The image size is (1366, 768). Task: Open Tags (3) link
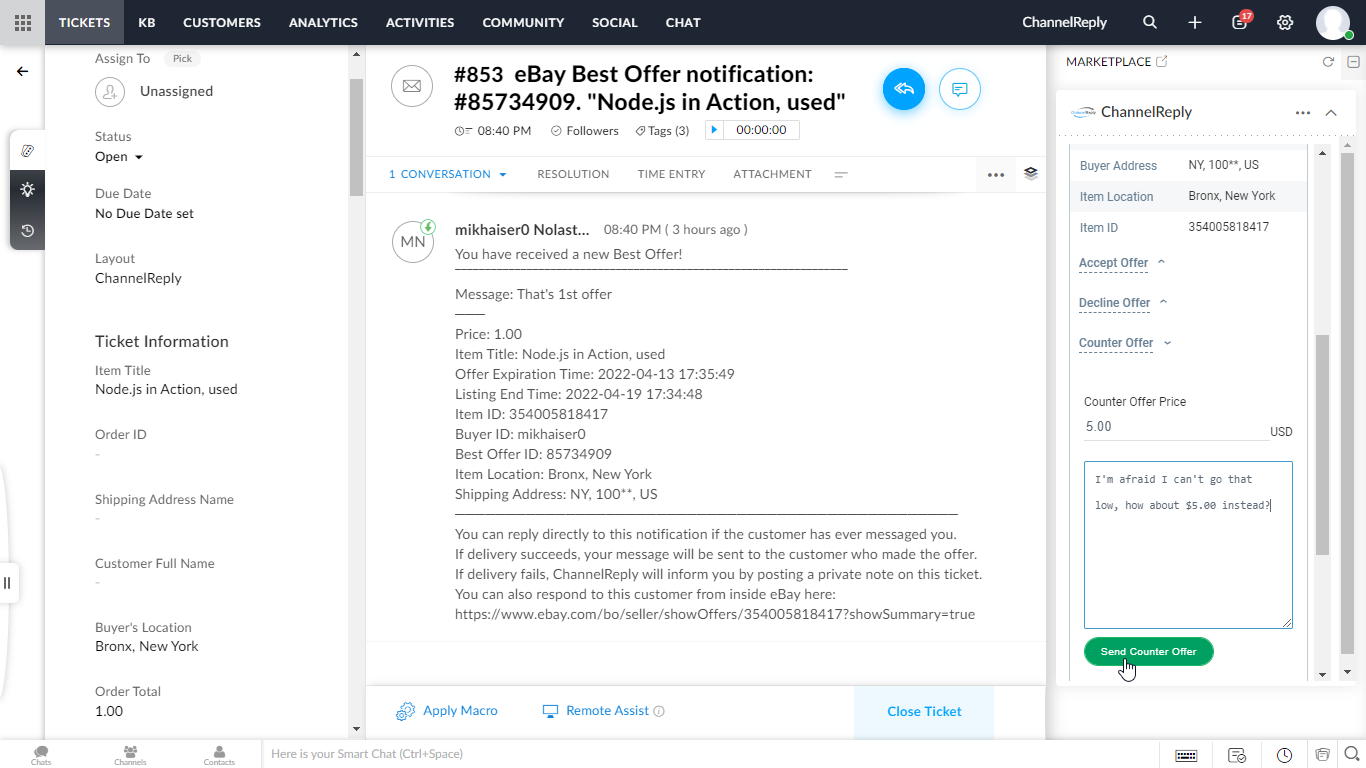(x=662, y=131)
